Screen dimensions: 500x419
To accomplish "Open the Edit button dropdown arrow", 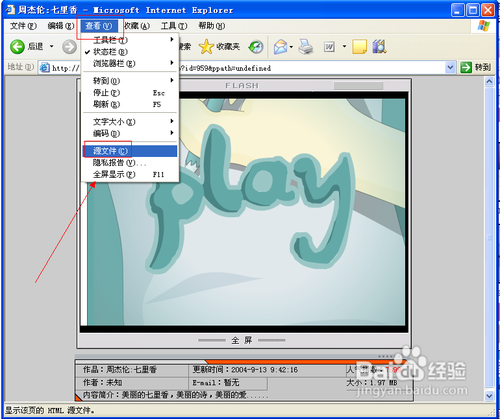I will tap(344, 47).
